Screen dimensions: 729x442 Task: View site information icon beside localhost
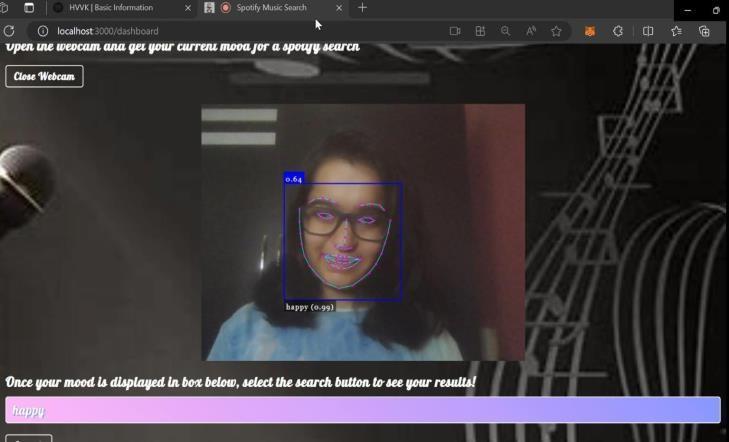click(43, 31)
